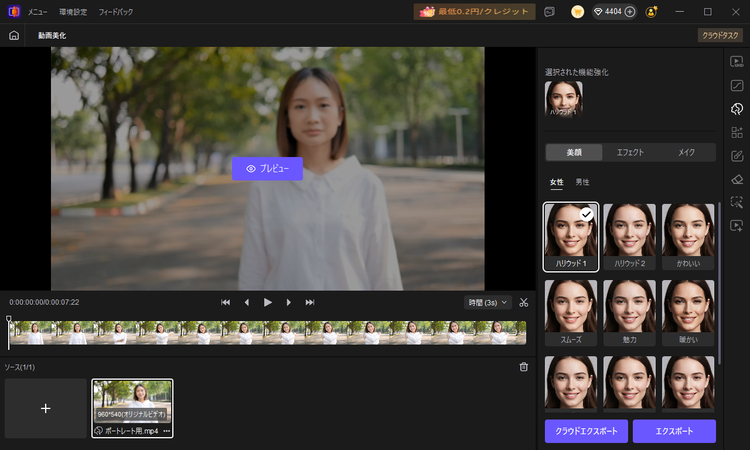Select the 魅力 preset
The width and height of the screenshot is (750, 450).
tap(629, 313)
